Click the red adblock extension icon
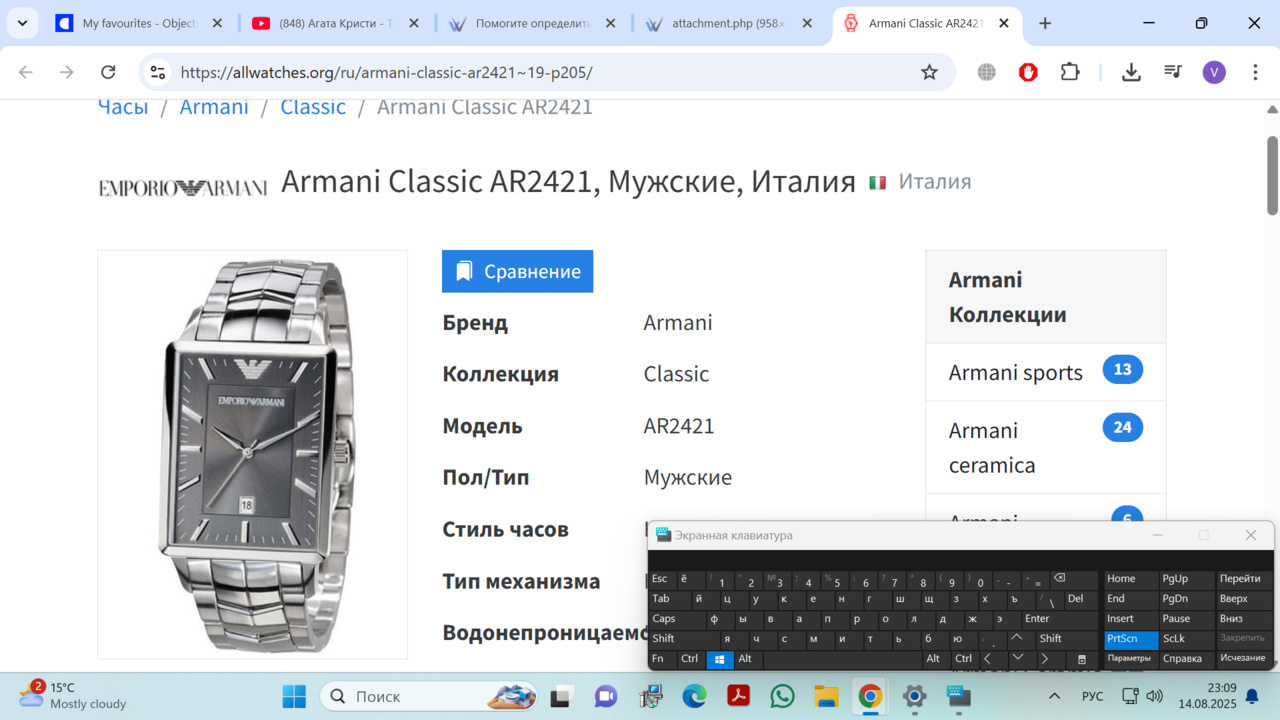1280x720 pixels. point(1028,72)
